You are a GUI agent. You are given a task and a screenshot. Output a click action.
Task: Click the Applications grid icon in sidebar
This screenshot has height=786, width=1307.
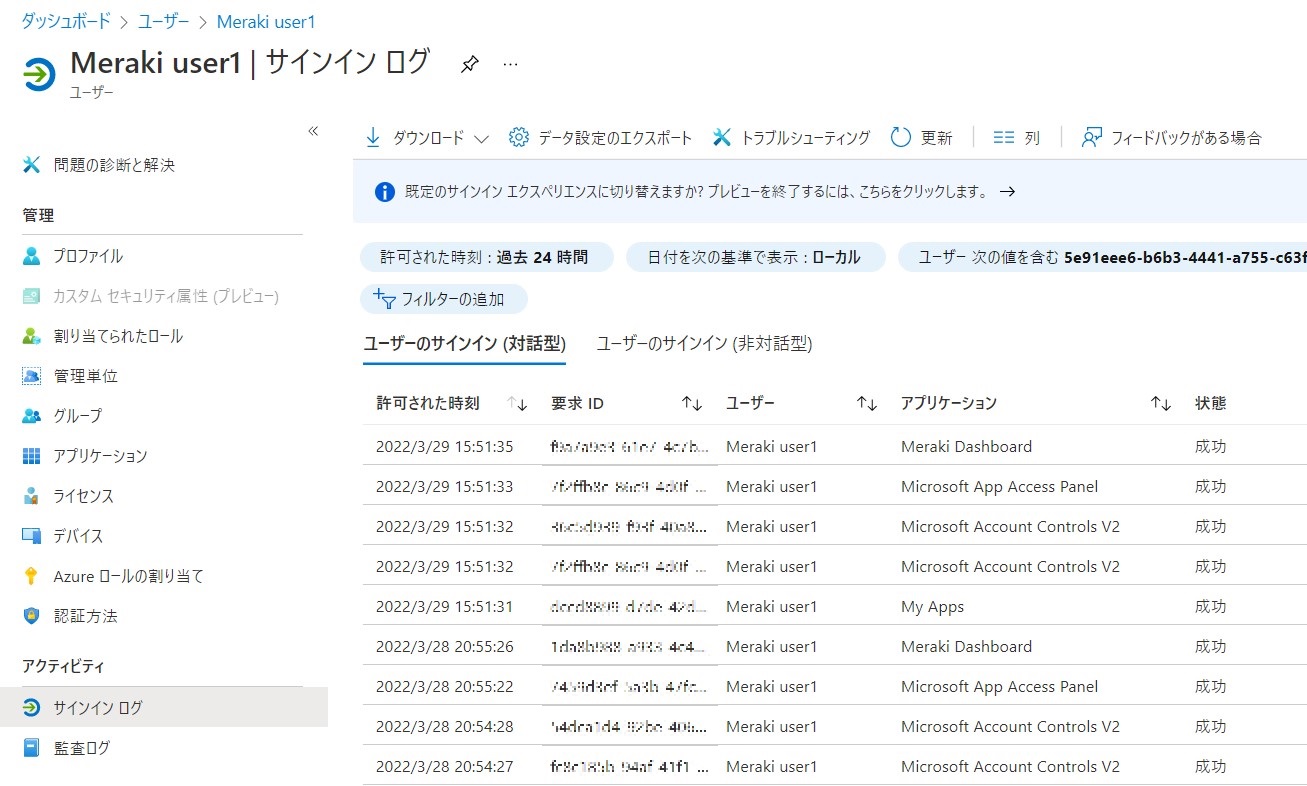[x=32, y=456]
